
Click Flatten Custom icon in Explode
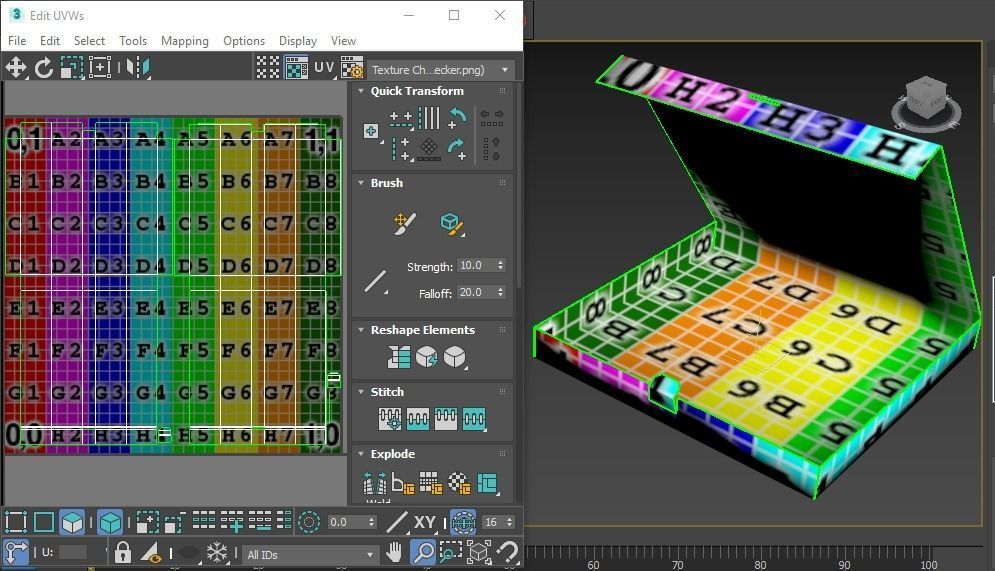487,483
